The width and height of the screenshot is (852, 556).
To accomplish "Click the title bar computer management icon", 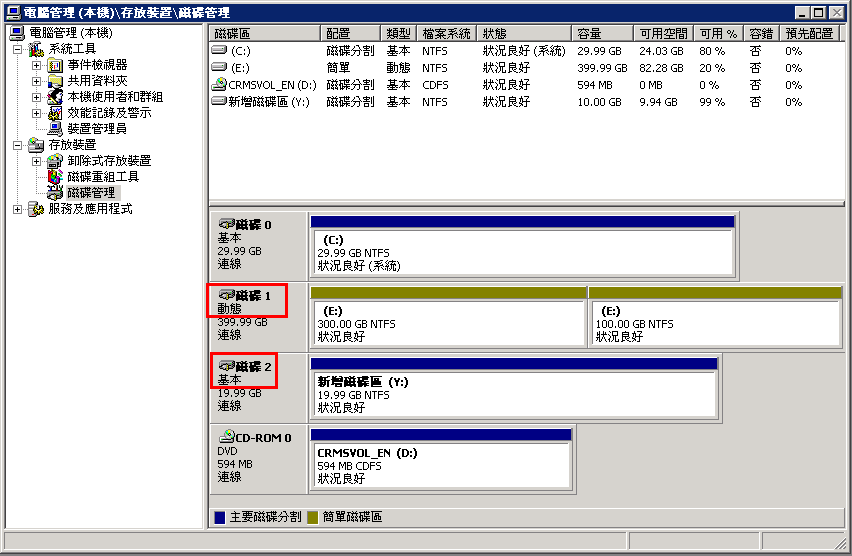I will click(13, 12).
